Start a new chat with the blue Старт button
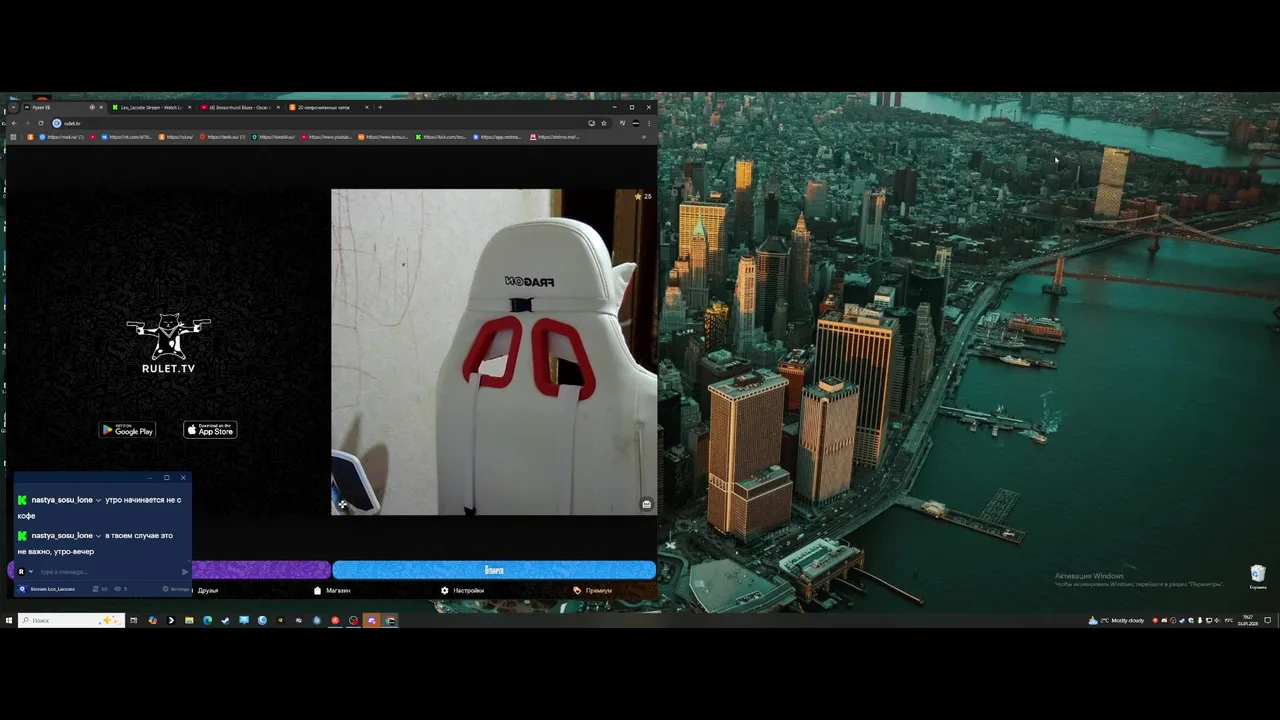This screenshot has height=720, width=1280. pyautogui.click(x=494, y=570)
